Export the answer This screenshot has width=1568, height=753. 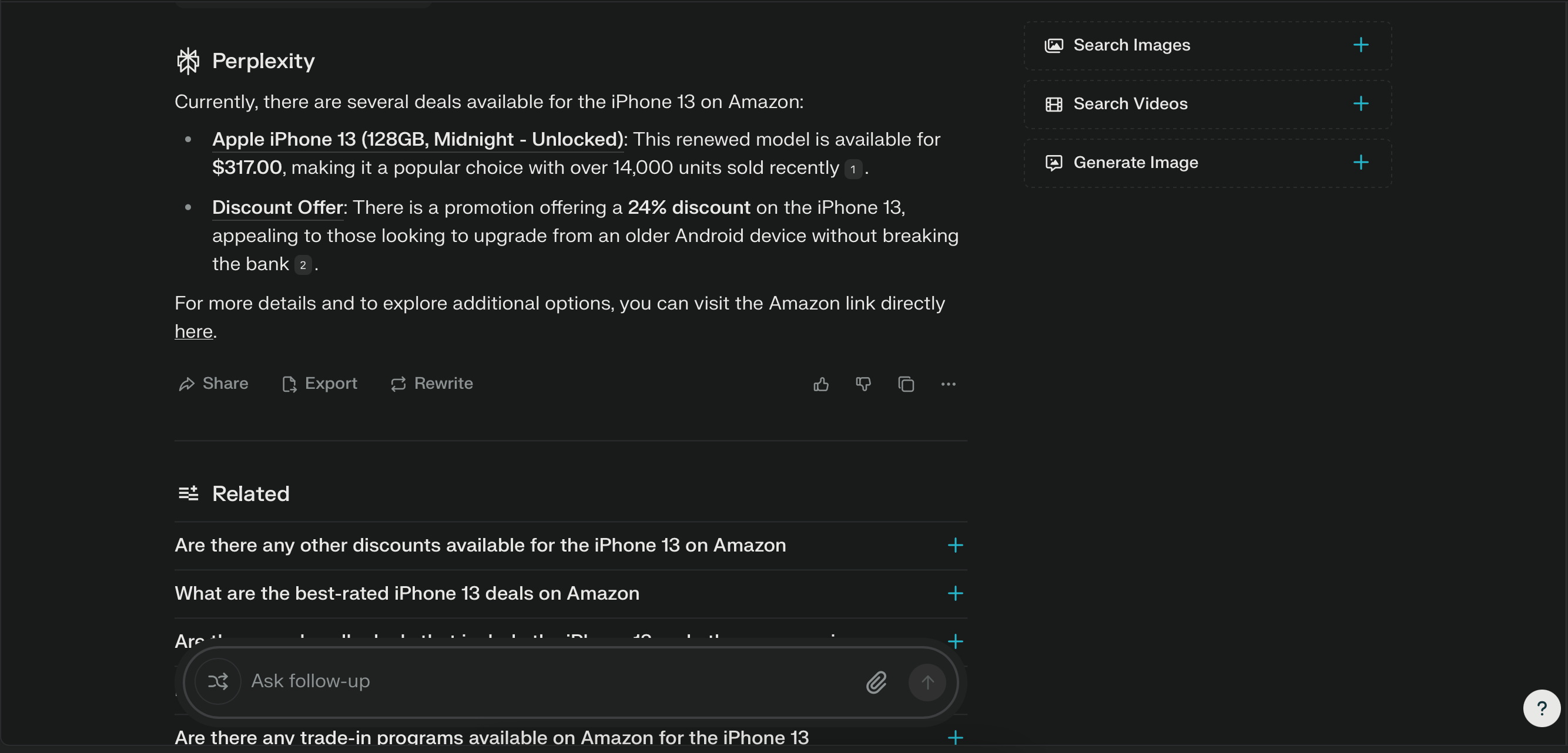tap(320, 384)
